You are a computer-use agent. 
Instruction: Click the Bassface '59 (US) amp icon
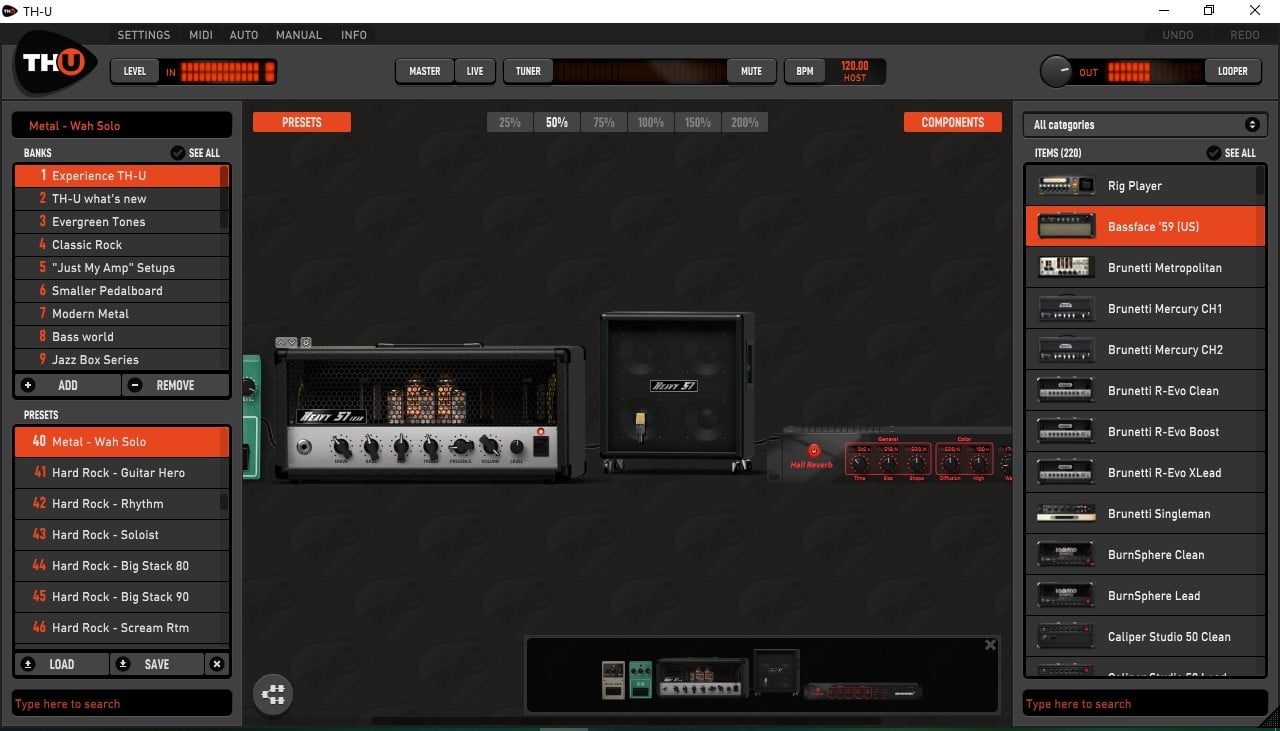pos(1066,227)
